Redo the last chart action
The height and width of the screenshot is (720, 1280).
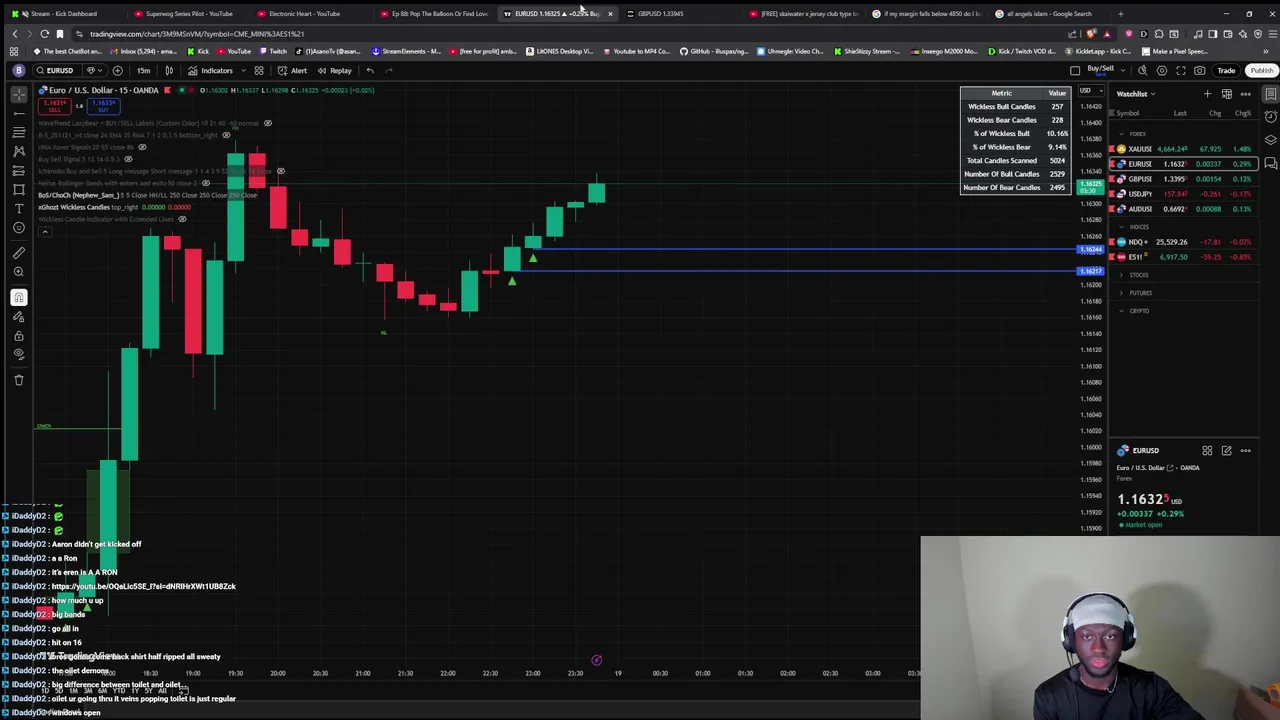coord(390,70)
